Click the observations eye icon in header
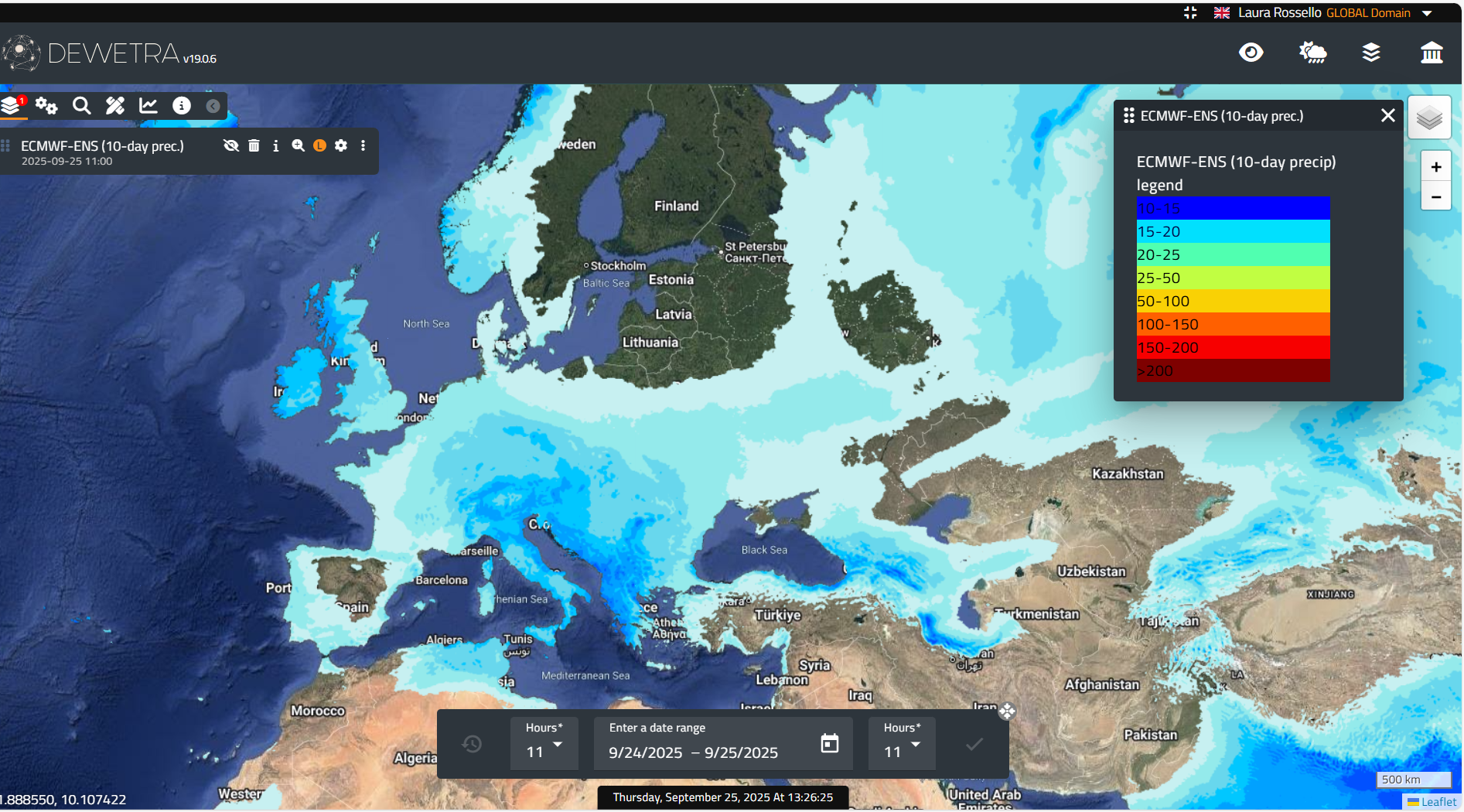 tap(1251, 53)
